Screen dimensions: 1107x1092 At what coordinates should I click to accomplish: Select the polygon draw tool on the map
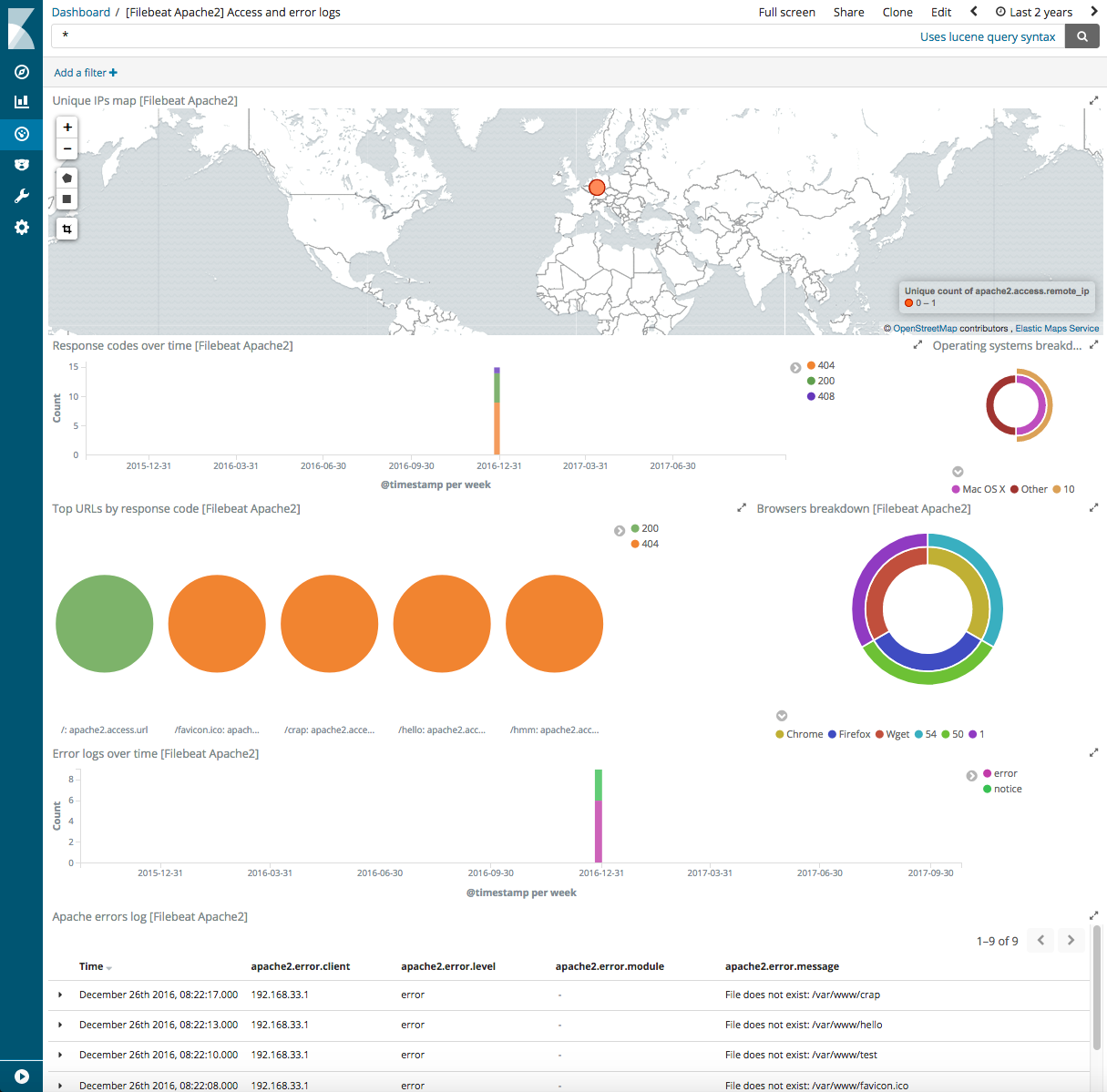pyautogui.click(x=67, y=177)
